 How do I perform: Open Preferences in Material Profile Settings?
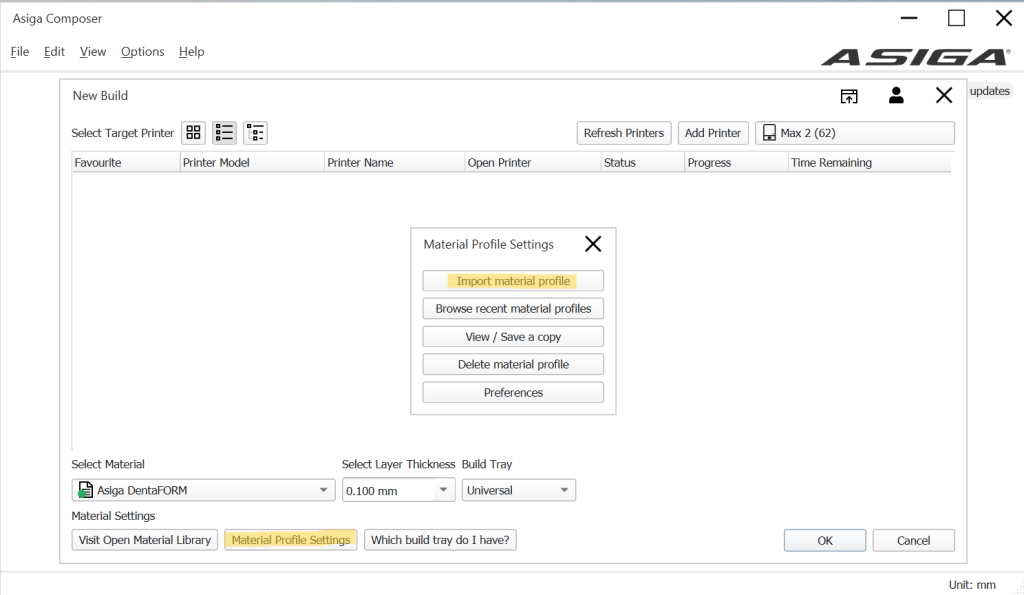[513, 393]
